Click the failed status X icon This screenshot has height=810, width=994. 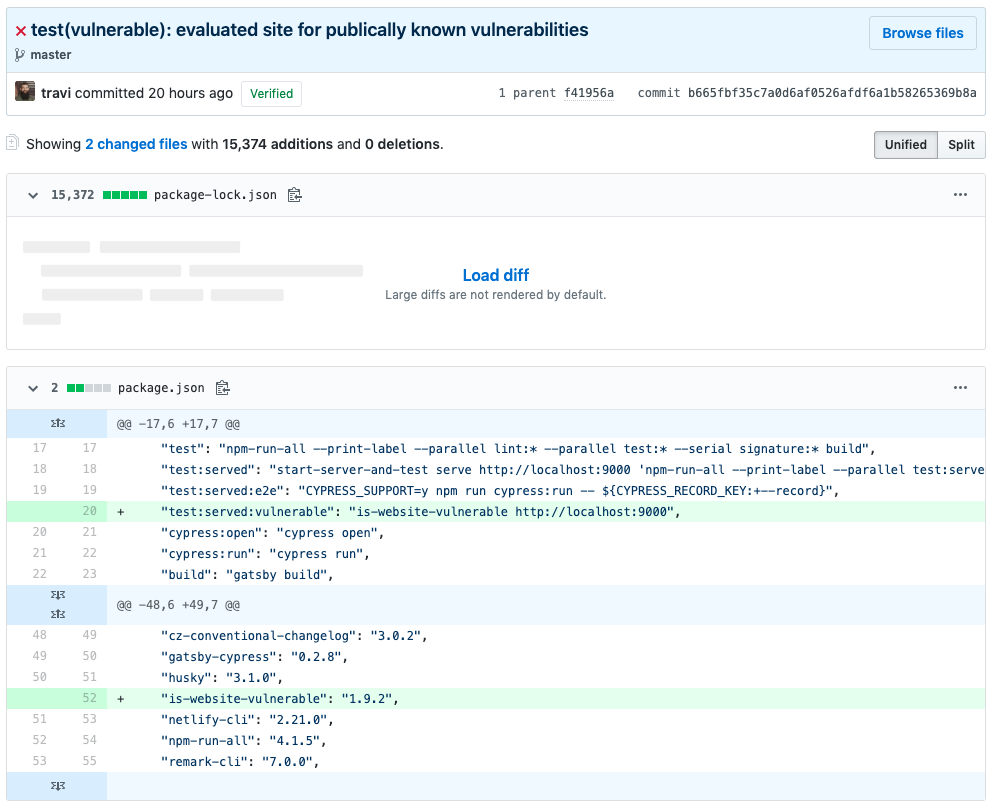(21, 30)
